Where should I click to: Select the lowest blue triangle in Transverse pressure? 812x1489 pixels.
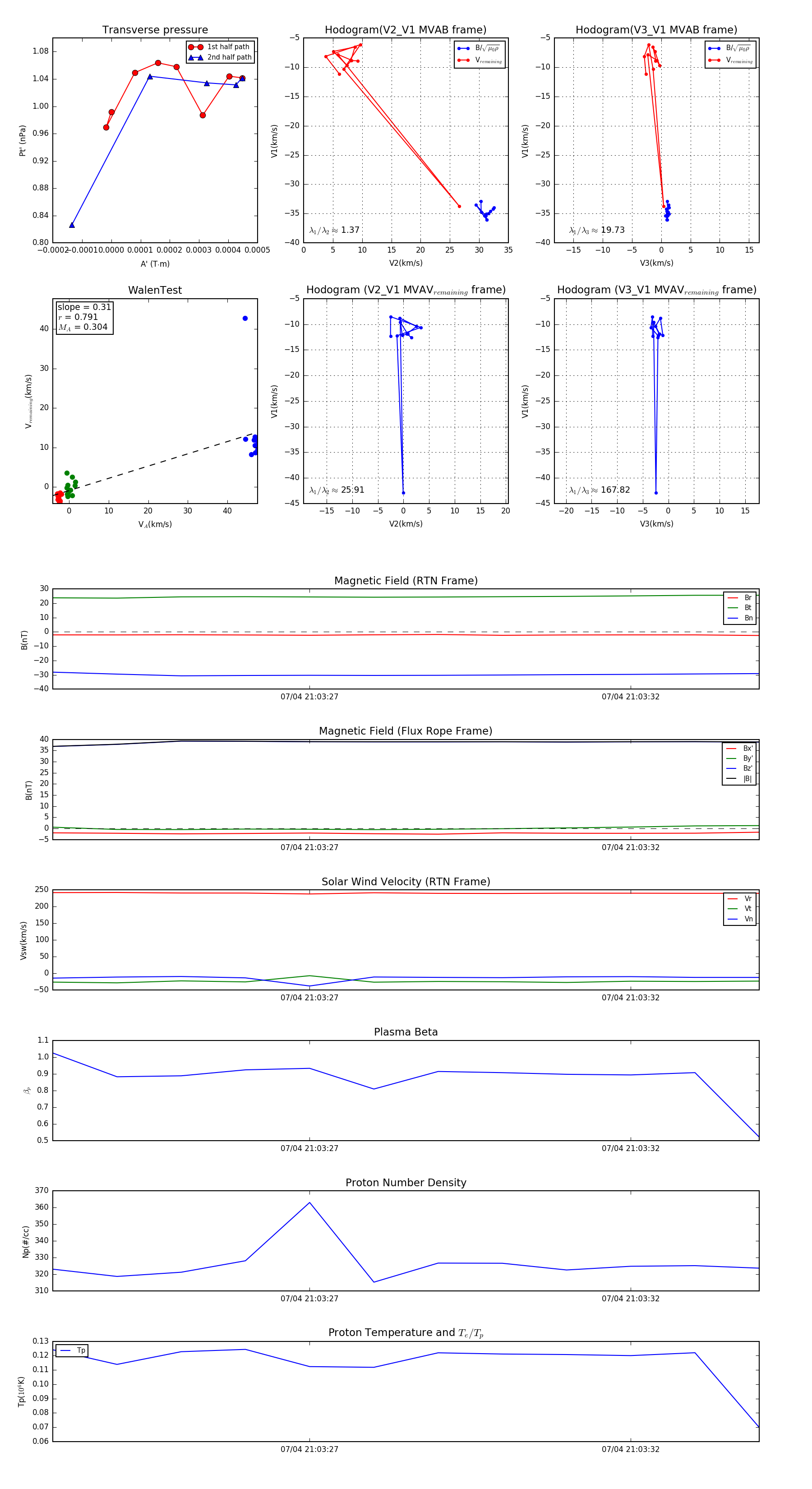coord(72,225)
